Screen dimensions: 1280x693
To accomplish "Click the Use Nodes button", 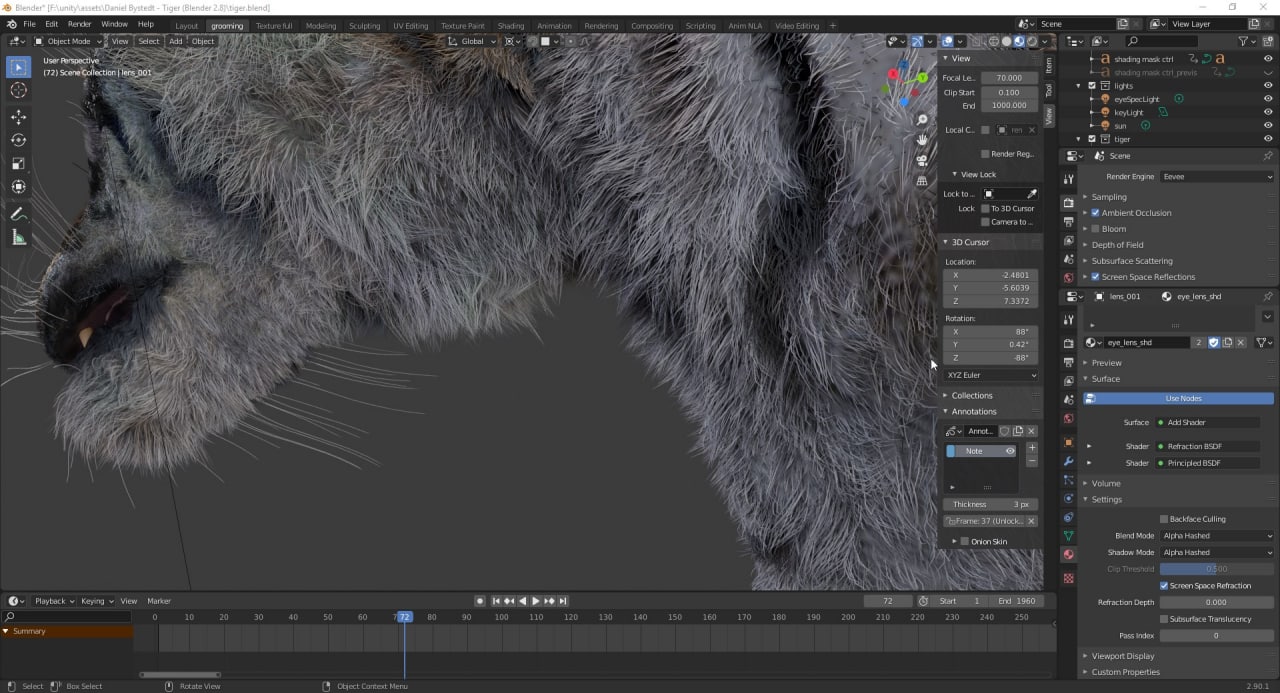I will 1182,398.
